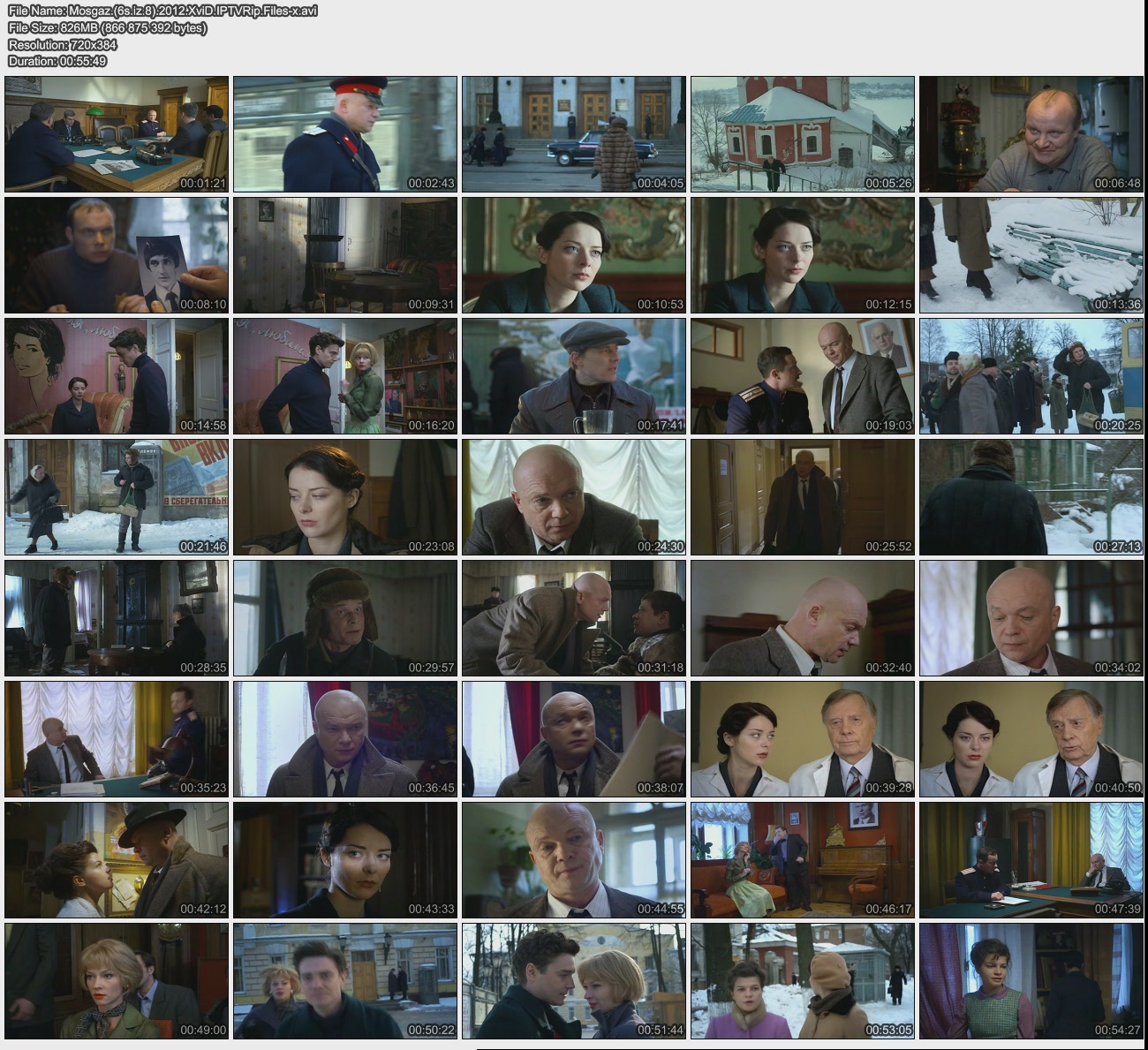
Task: Click the File Size 826MB text
Action: (108, 27)
